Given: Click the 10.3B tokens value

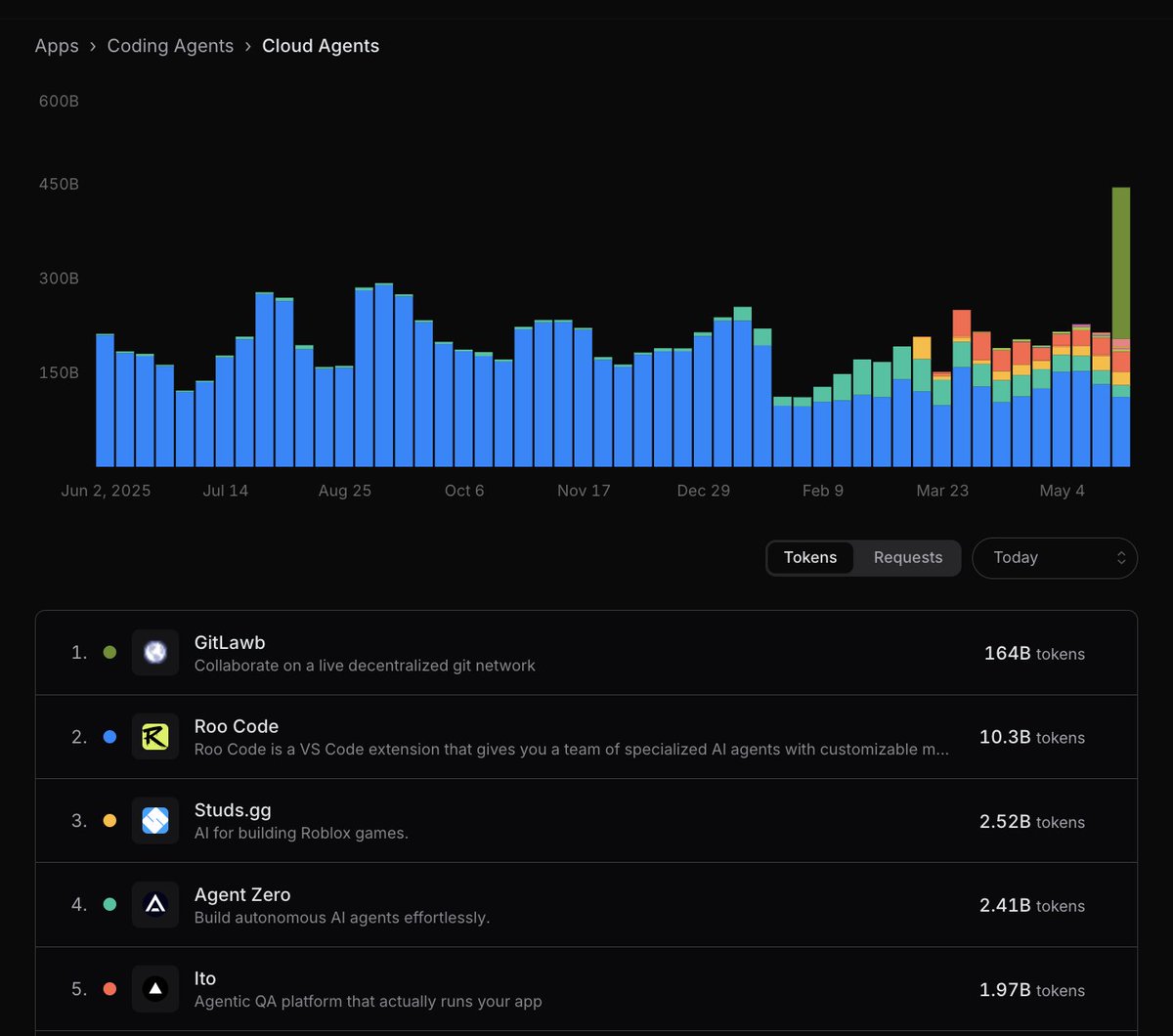Looking at the screenshot, I should [x=1032, y=738].
